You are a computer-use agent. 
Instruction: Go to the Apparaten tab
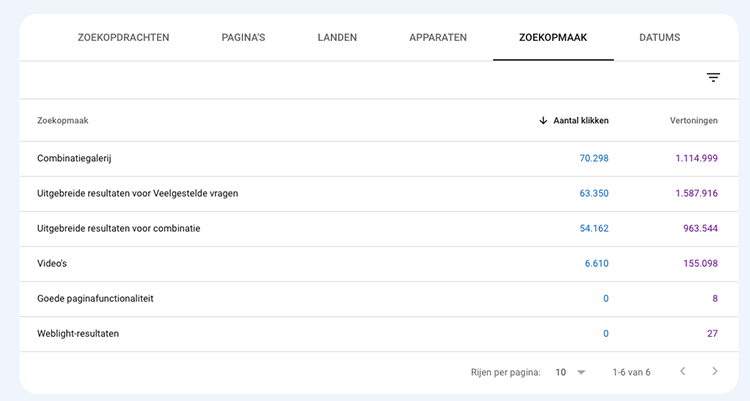coord(438,38)
